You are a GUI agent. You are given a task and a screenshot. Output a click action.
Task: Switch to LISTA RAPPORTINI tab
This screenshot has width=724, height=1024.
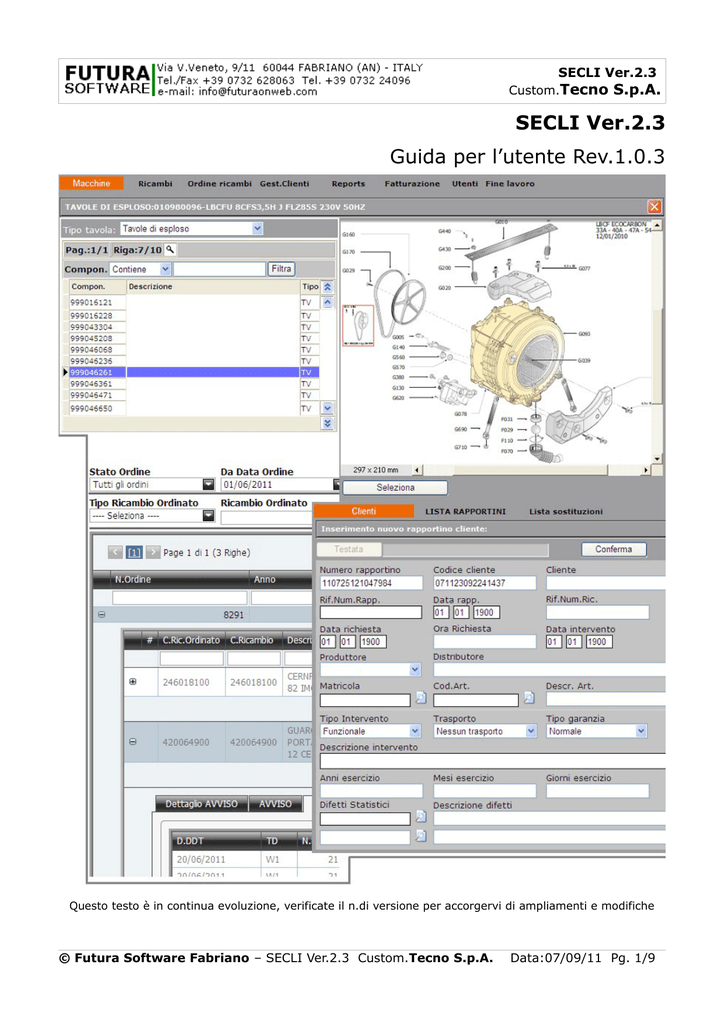click(465, 511)
